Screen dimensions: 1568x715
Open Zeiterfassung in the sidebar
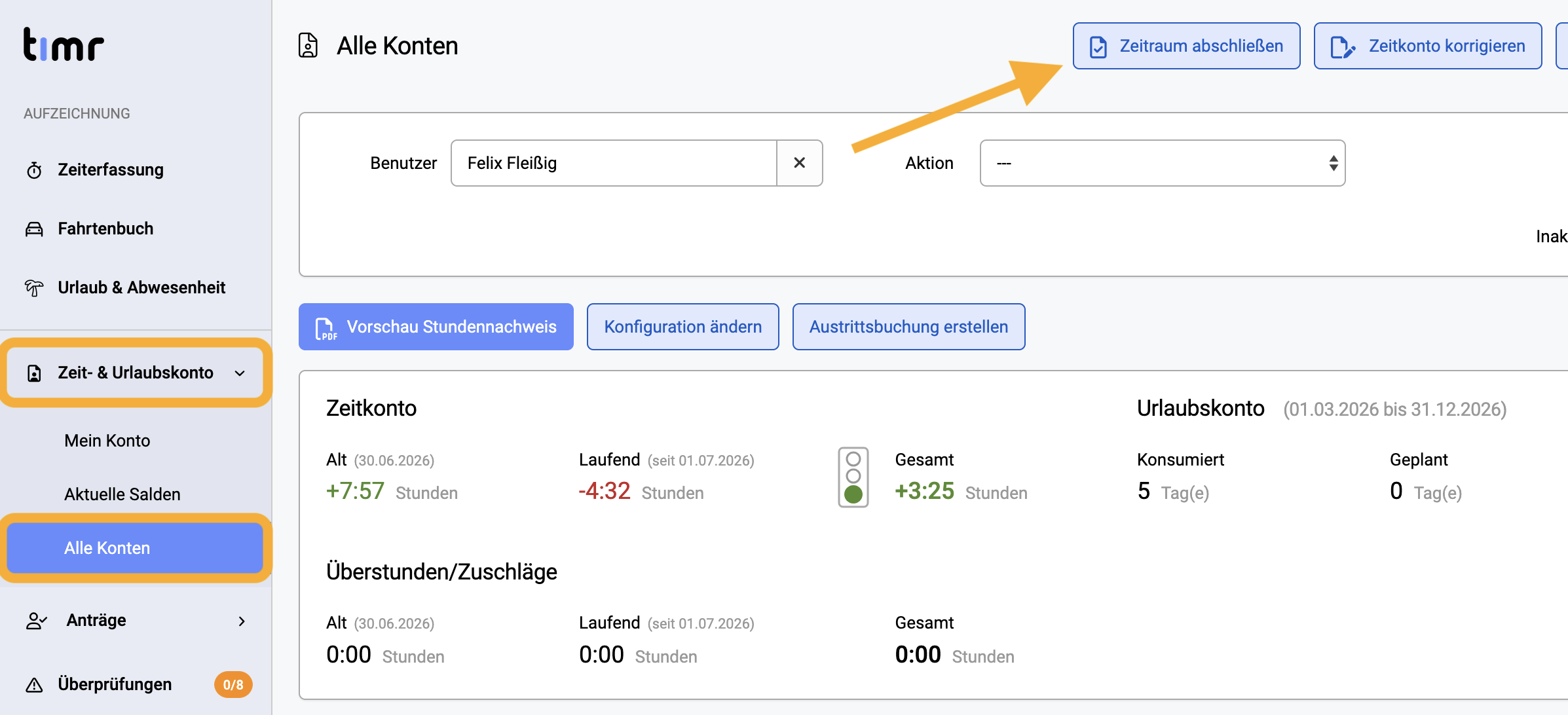tap(111, 170)
